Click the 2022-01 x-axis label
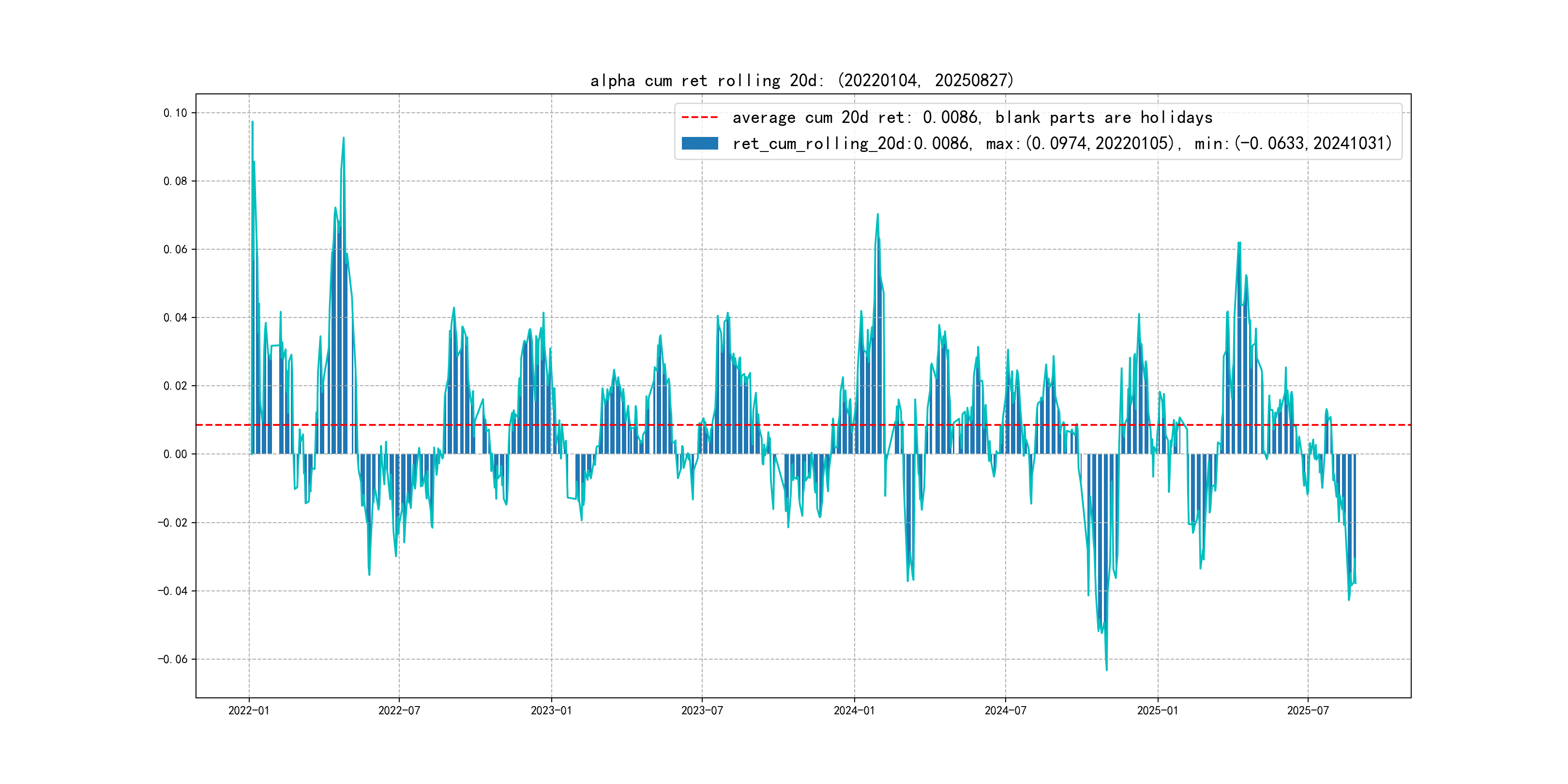This screenshot has height=784, width=1568. (x=248, y=710)
